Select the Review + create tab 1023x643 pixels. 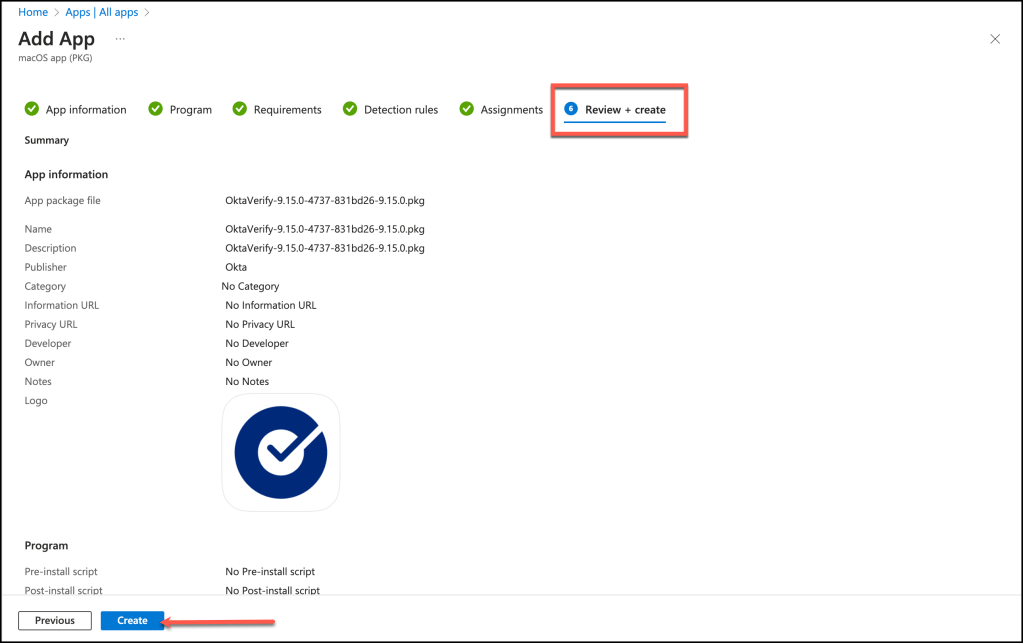pyautogui.click(x=625, y=110)
